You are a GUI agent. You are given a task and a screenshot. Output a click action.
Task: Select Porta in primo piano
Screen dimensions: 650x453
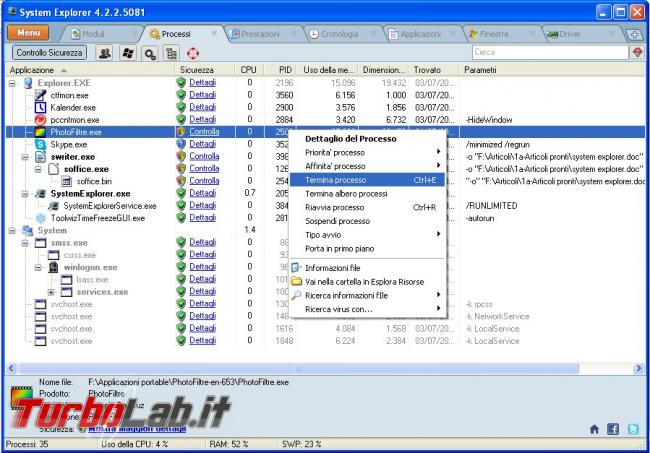(367, 249)
